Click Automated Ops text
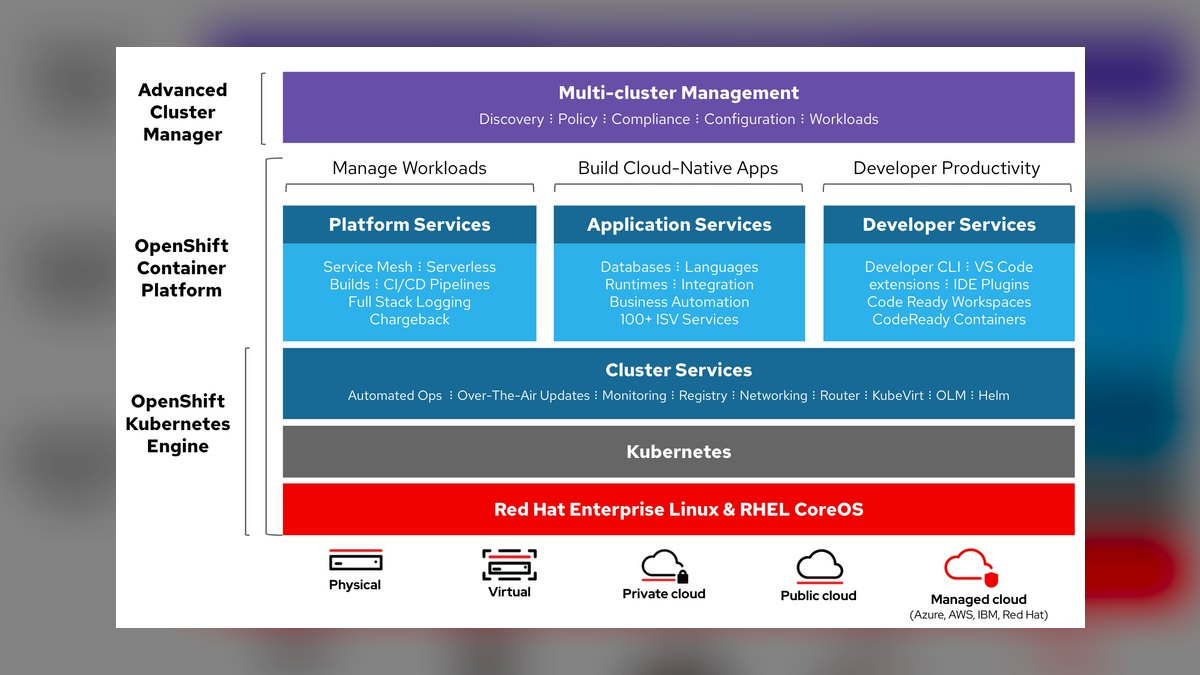Screen dimensions: 1200x675 395,396
